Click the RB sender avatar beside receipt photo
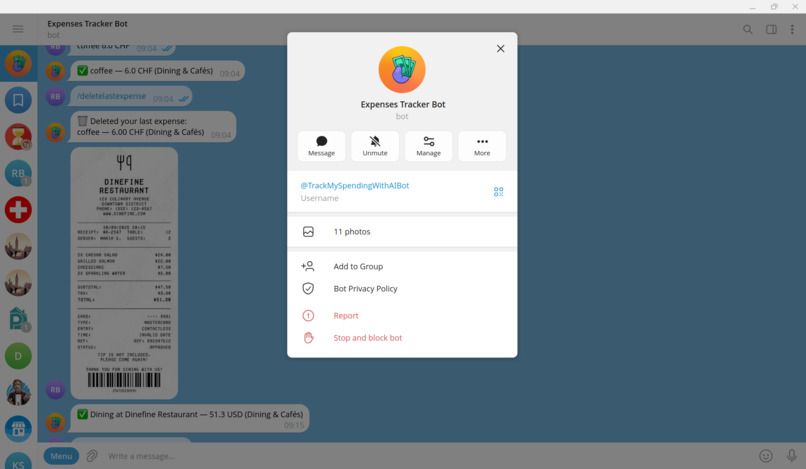This screenshot has height=469, width=806. (56, 390)
